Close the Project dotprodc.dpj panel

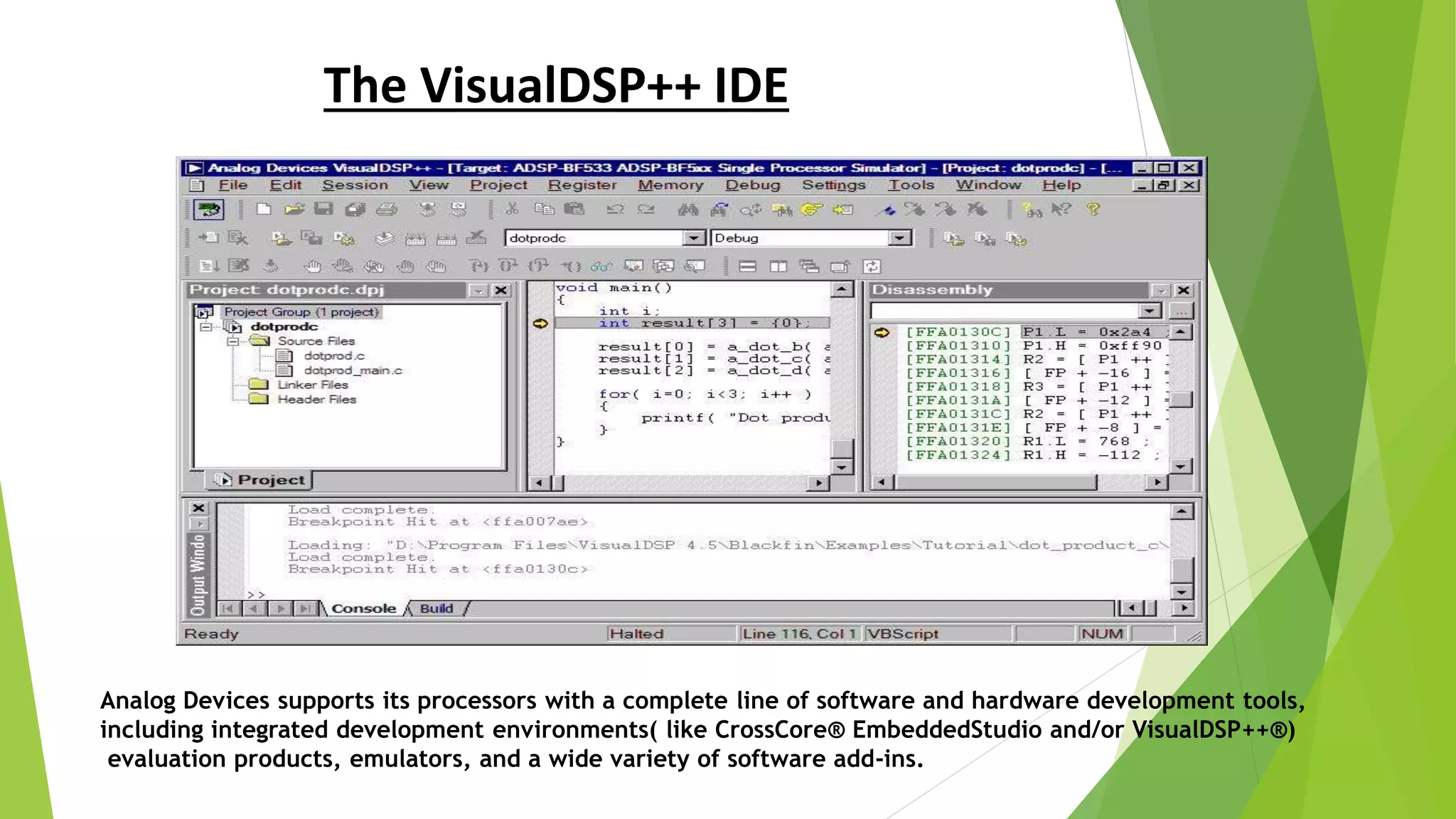coord(501,290)
